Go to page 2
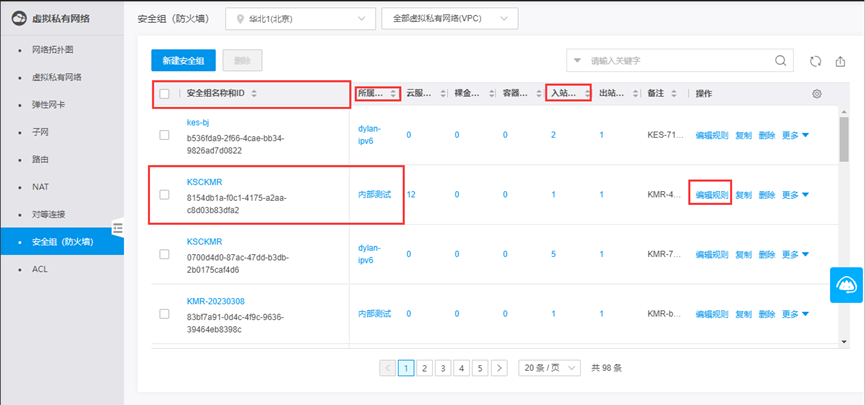The image size is (865, 405). pos(424,367)
